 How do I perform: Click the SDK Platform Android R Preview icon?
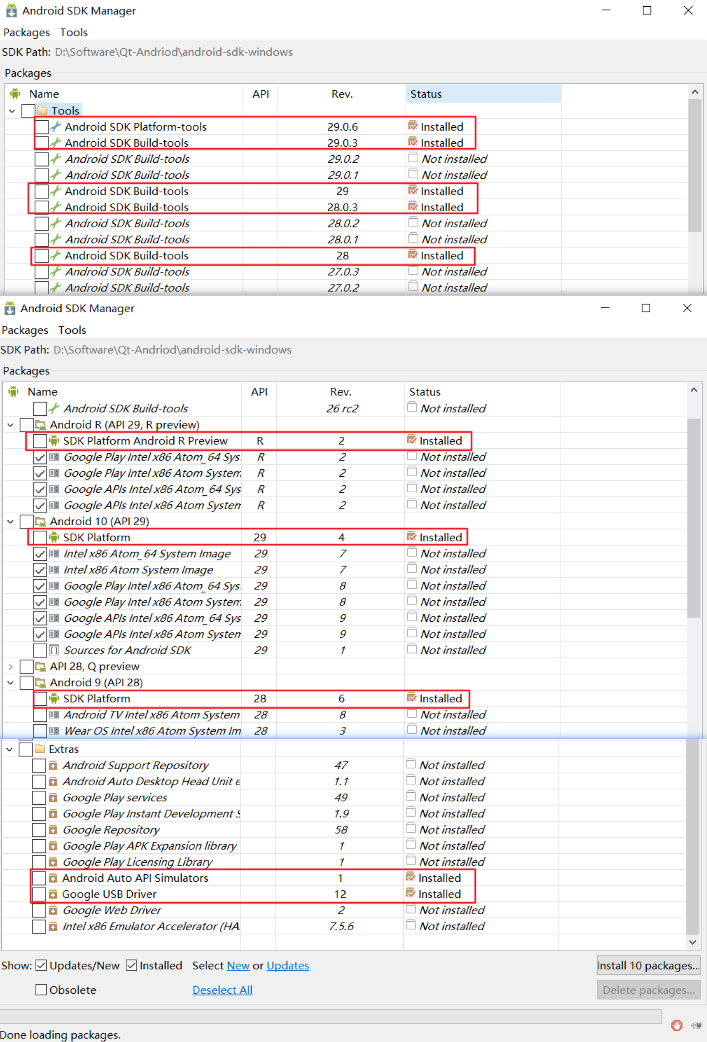pos(54,441)
